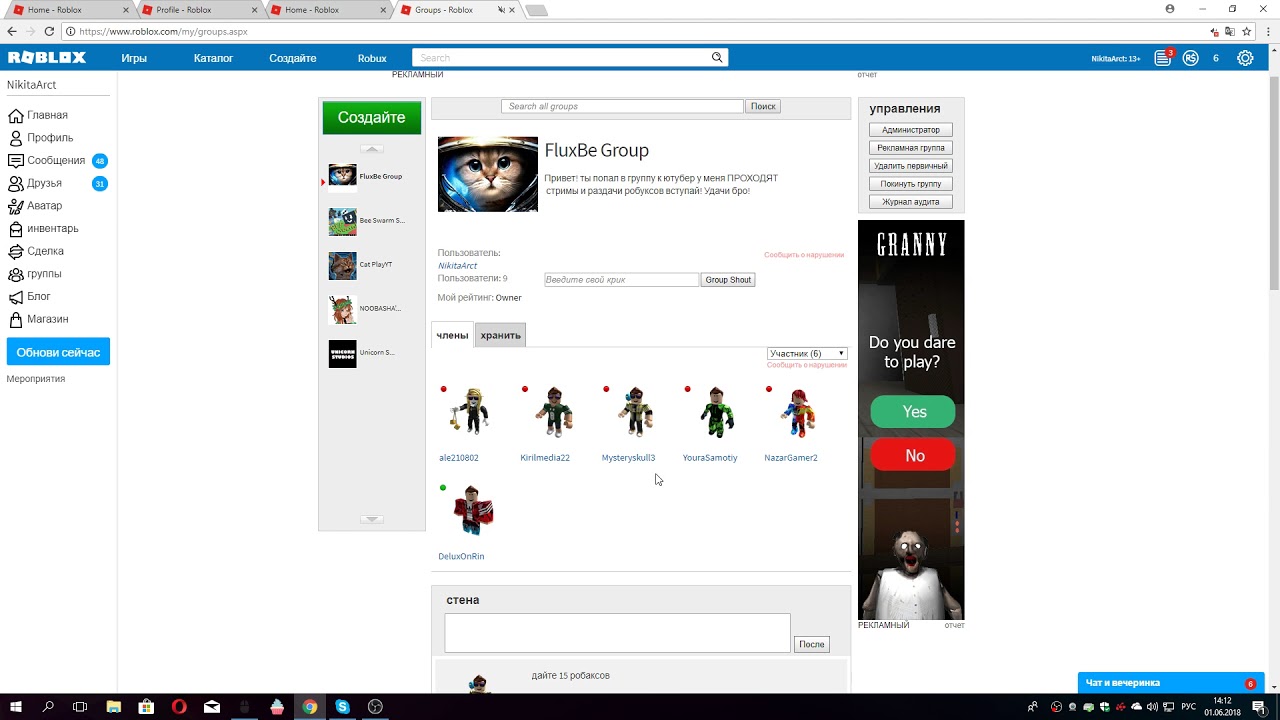Open инвентарь inventory icon in sidebar
1280x720 pixels.
(16, 228)
